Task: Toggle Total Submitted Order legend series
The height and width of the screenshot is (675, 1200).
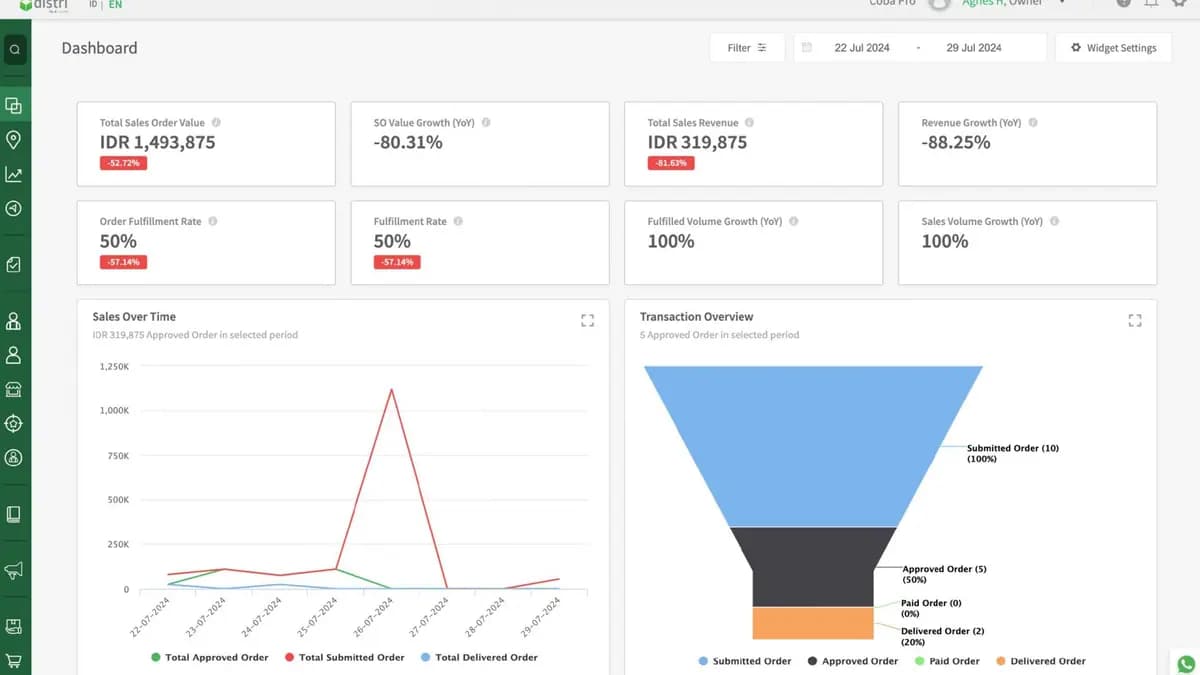Action: click(344, 657)
